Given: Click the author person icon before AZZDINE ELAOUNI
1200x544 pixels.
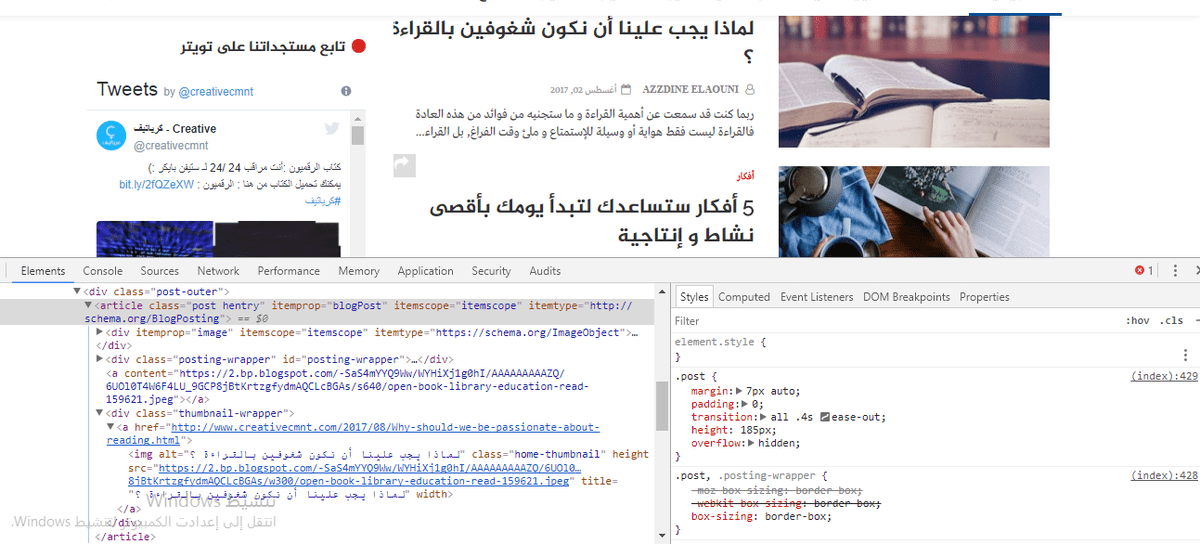Looking at the screenshot, I should (x=751, y=89).
